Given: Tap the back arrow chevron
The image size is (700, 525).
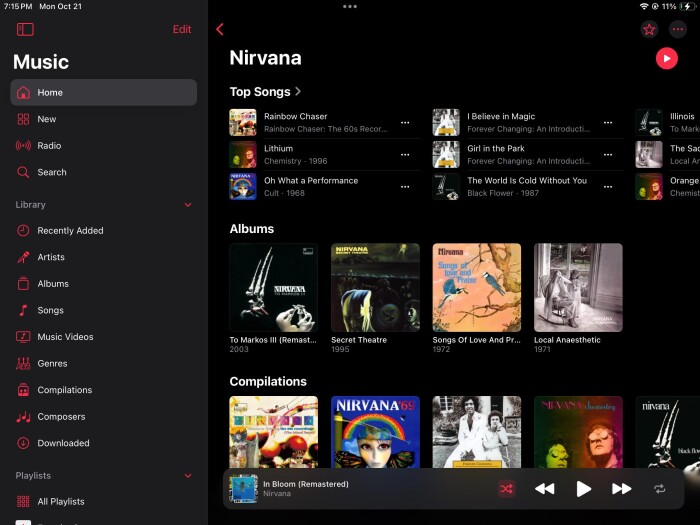Looking at the screenshot, I should [220, 30].
